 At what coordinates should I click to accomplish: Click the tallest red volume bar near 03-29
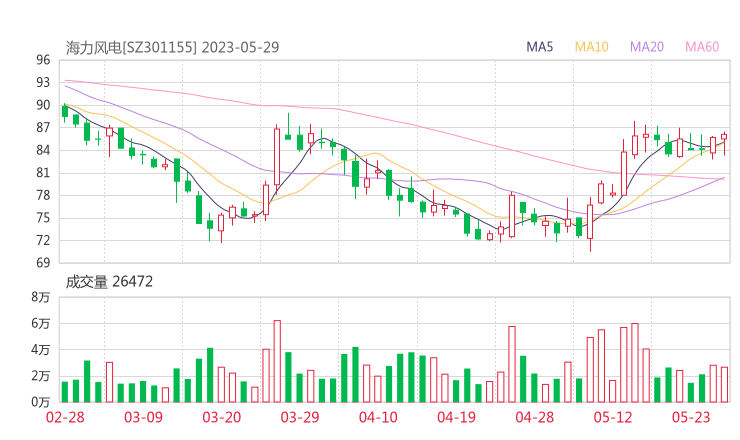(x=277, y=361)
